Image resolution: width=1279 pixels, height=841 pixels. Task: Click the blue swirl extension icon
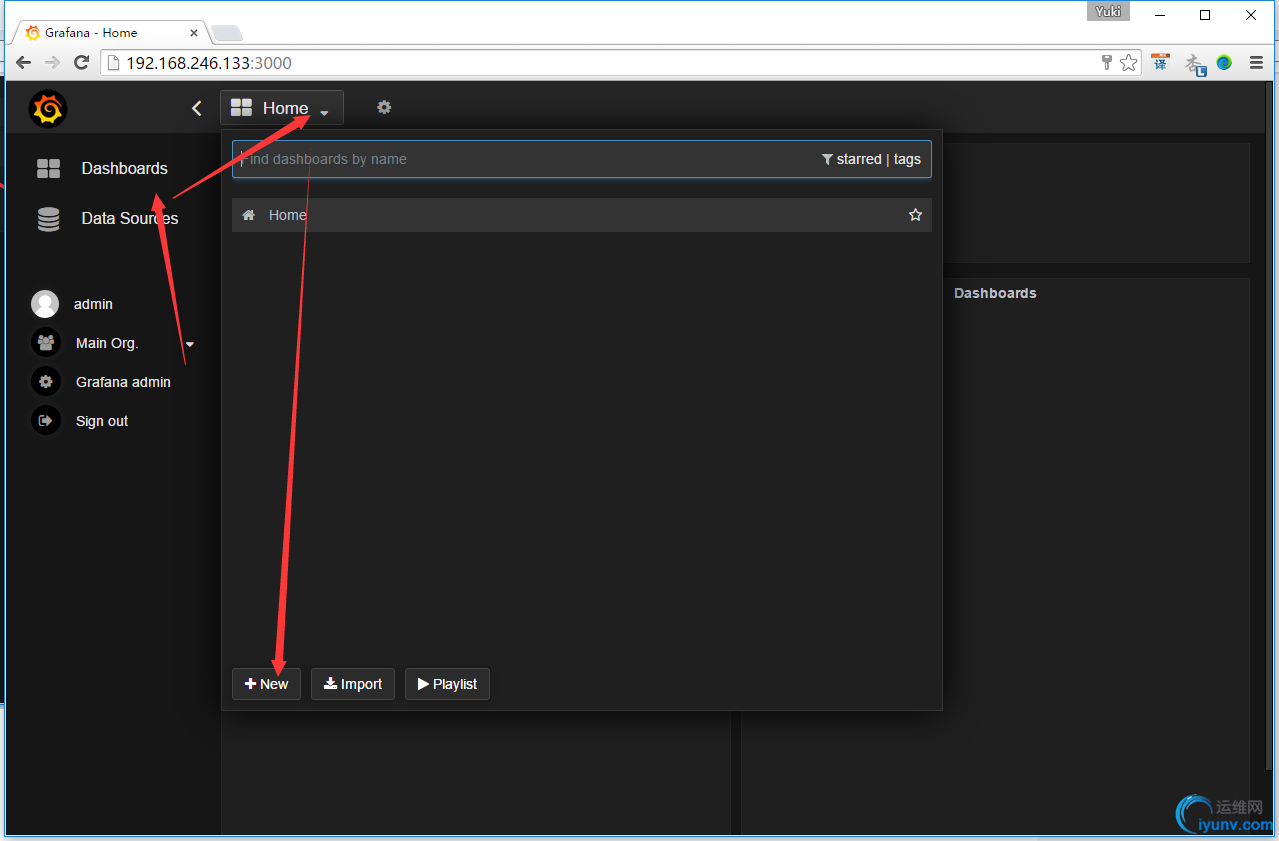tap(1224, 63)
